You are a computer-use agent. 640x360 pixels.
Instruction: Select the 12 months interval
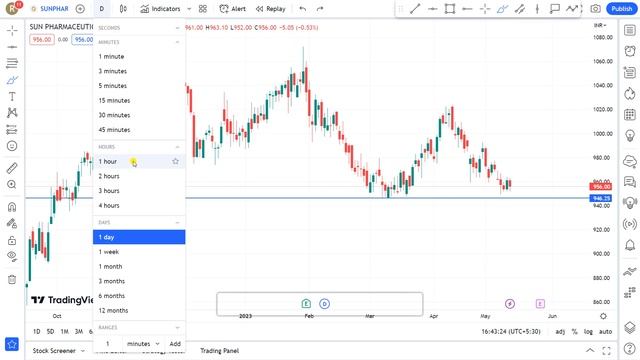tap(139, 311)
